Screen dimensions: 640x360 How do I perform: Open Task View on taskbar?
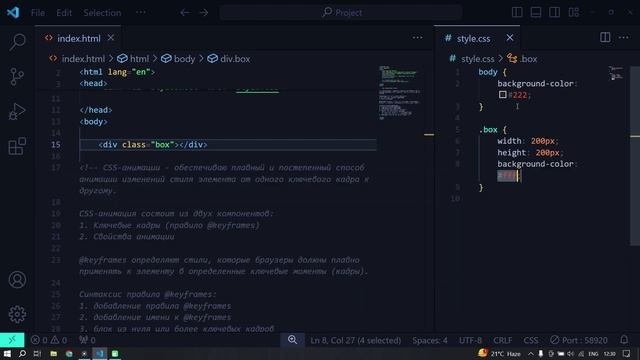coord(37,353)
